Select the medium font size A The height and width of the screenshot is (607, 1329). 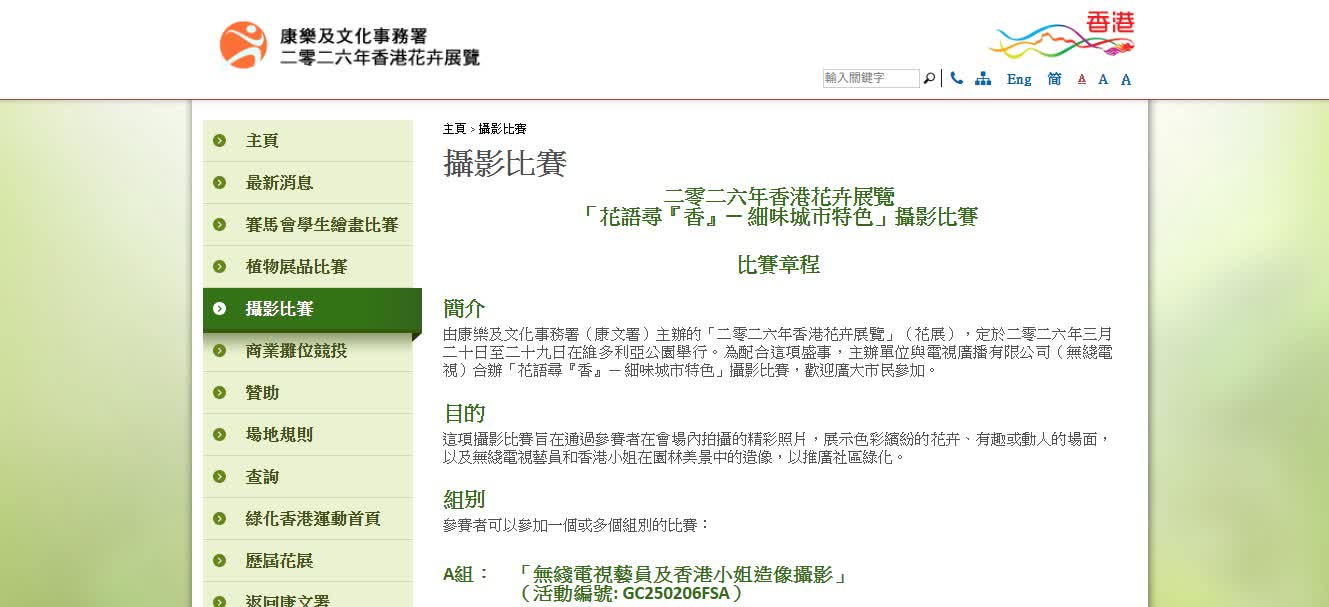coord(1103,80)
